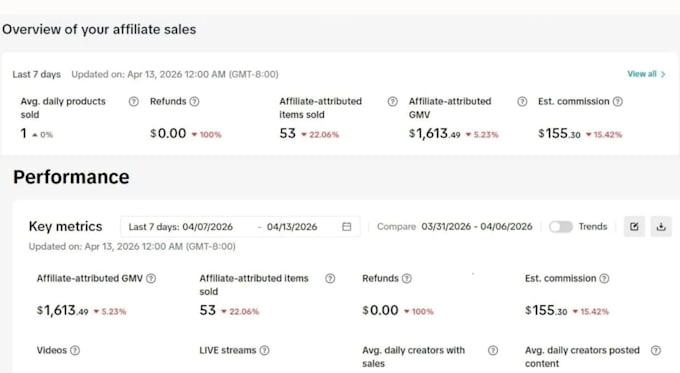Click the edit metrics icon button
The width and height of the screenshot is (680, 373).
[634, 226]
